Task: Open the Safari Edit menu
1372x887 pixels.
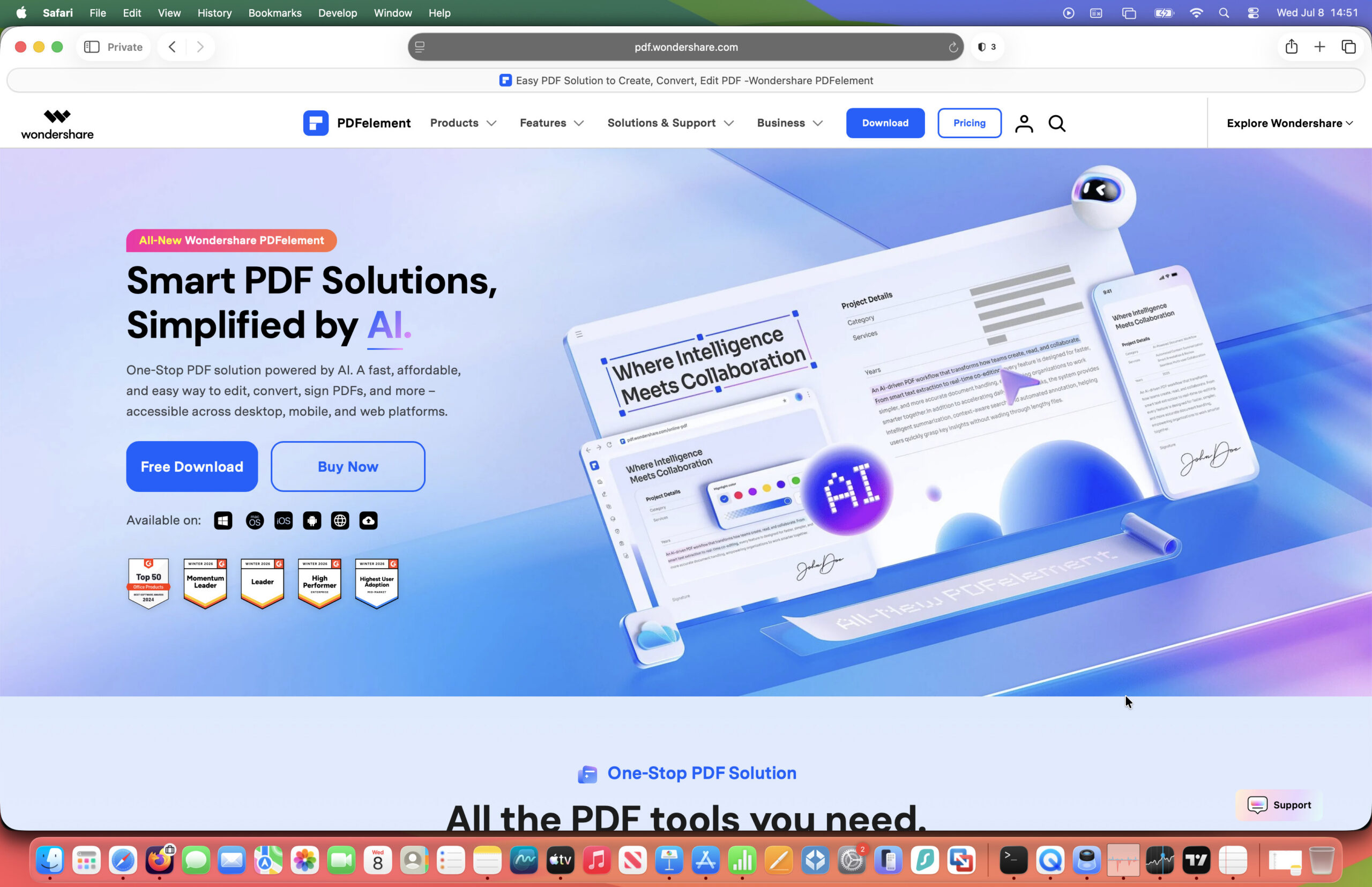Action: [x=132, y=13]
